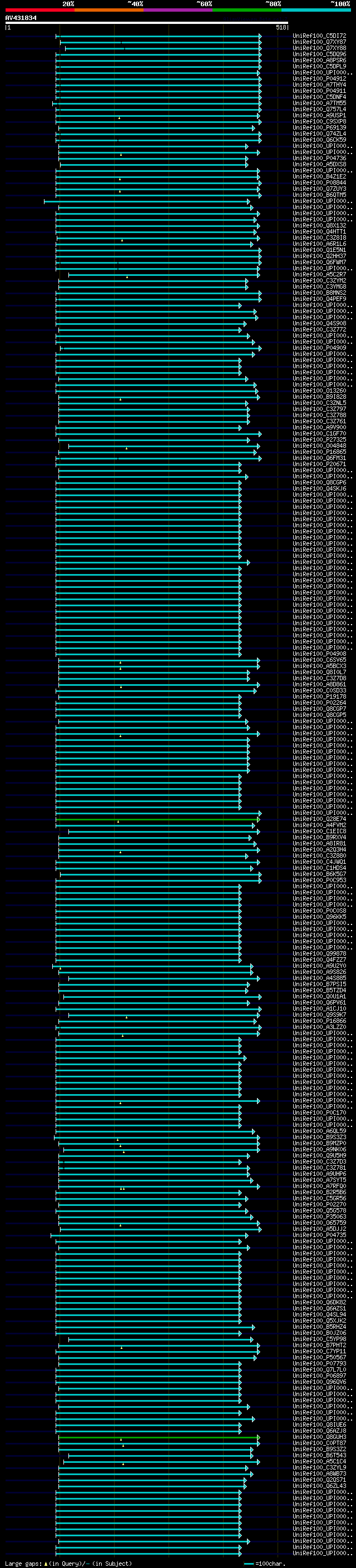Select the UniRef100_P04912 label
The image size is (356, 1568).
click(319, 78)
